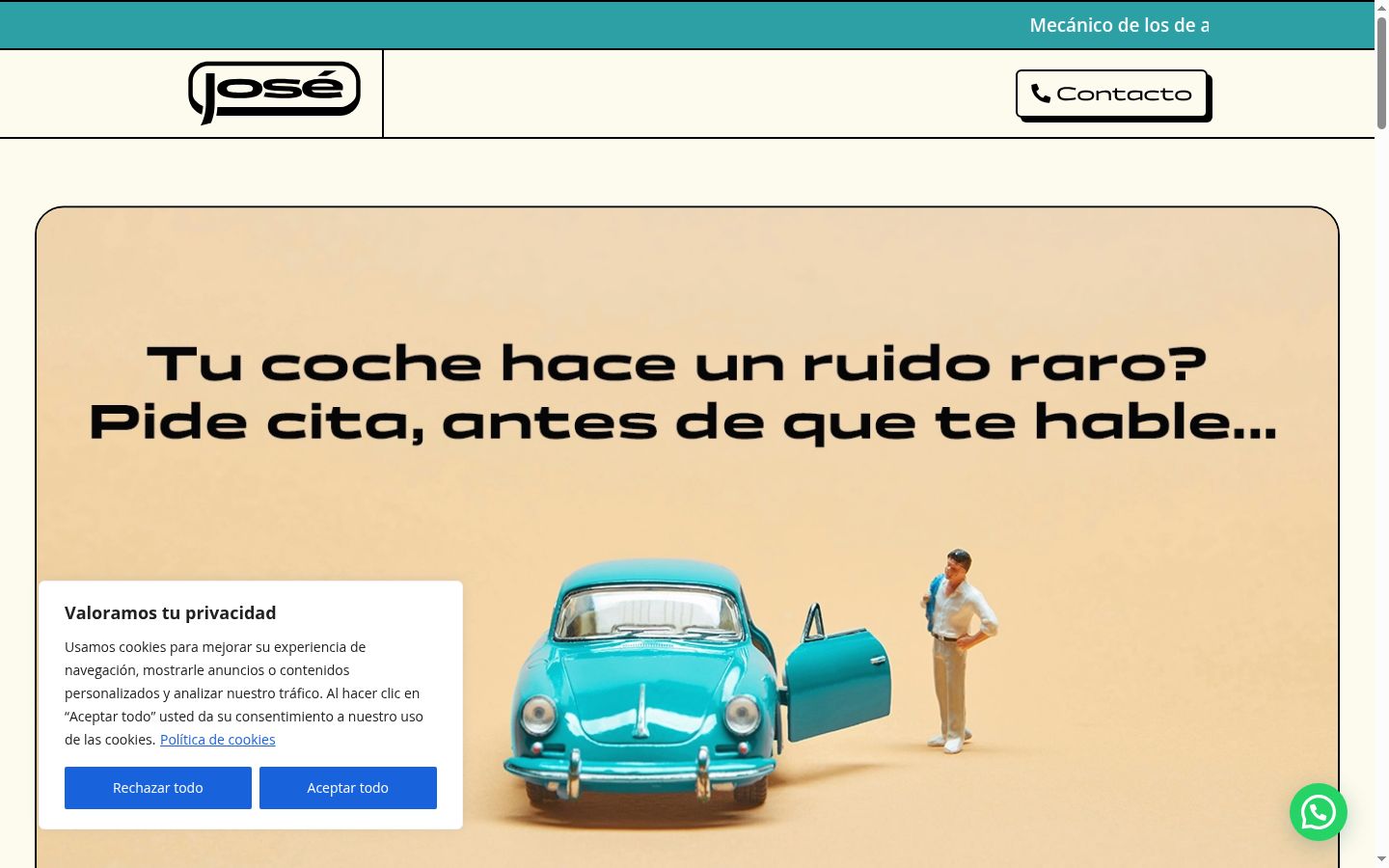Screen dimensions: 1389x868
Task: Click the page scrollbar thumb
Action: click(1381, 72)
